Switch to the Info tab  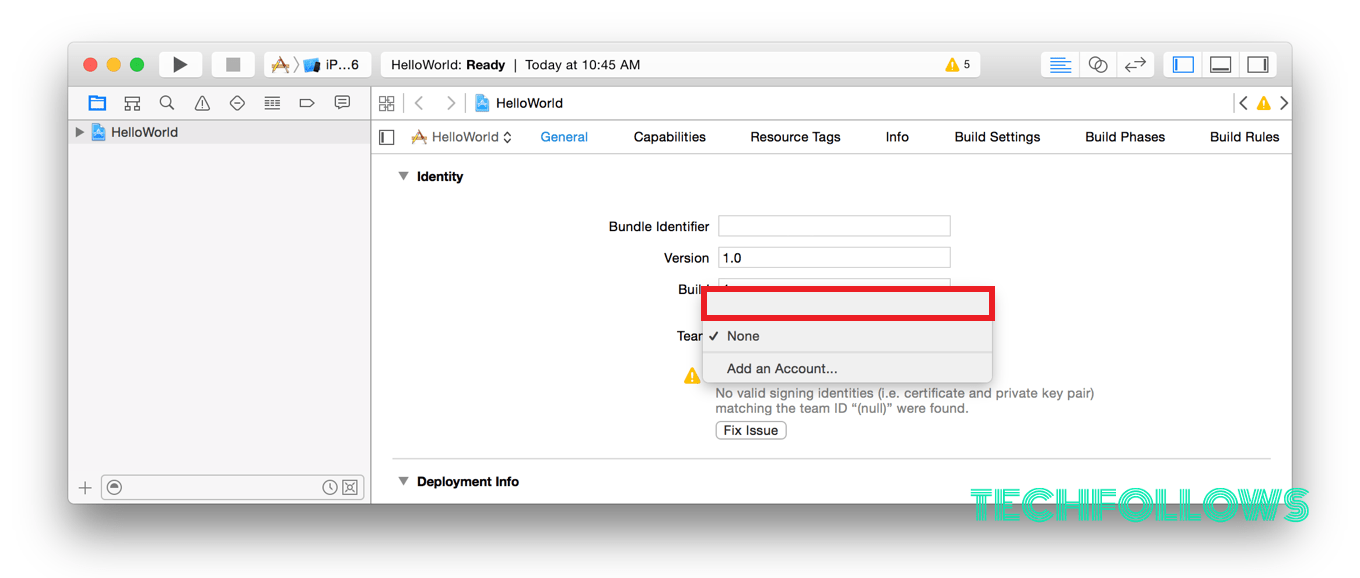897,137
